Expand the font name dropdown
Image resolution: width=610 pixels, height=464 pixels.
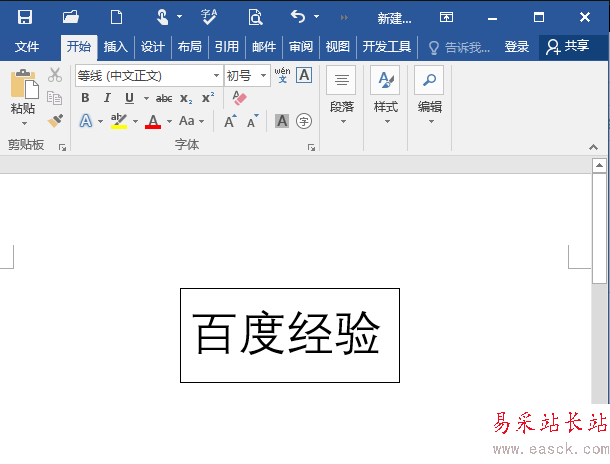(216, 75)
